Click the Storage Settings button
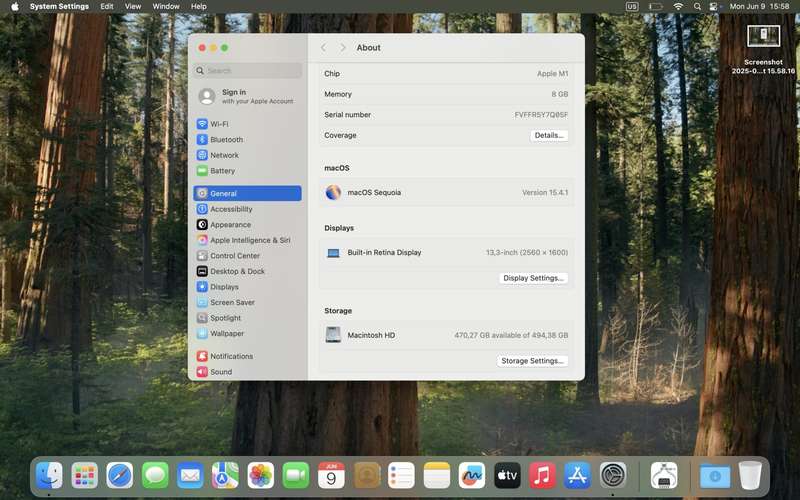Screen dimensions: 800x500 (x=532, y=361)
